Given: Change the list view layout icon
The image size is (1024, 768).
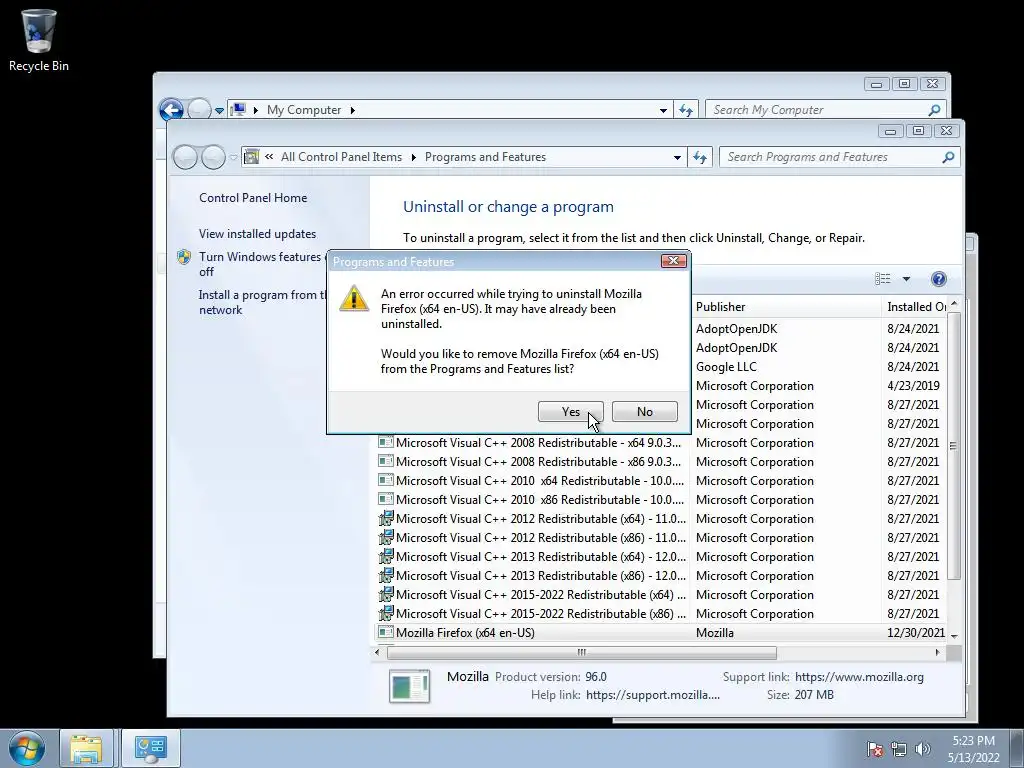Looking at the screenshot, I should 882,279.
